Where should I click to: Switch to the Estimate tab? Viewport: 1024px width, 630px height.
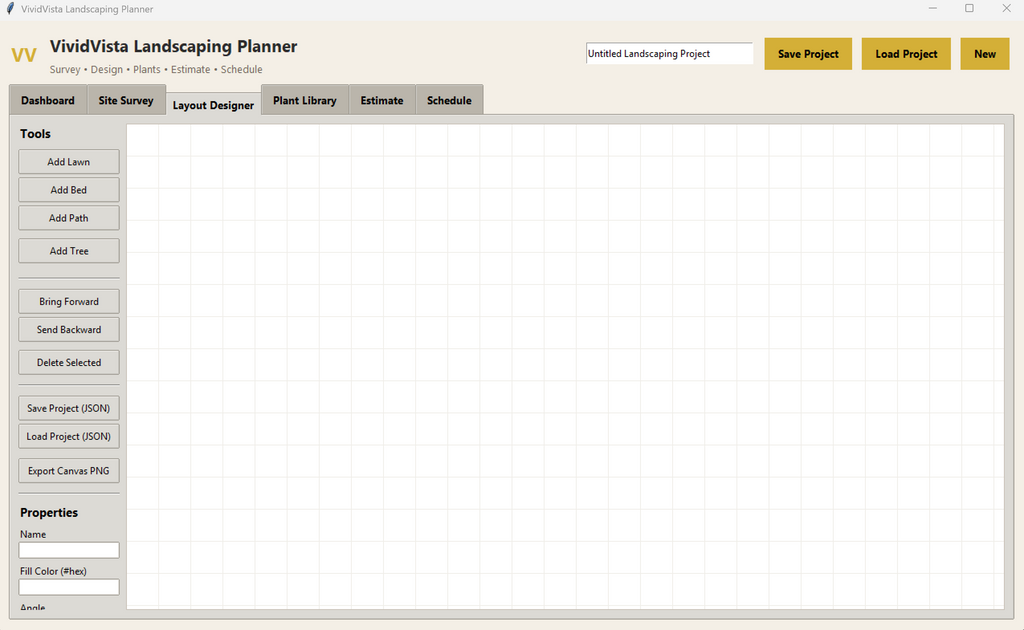(381, 100)
